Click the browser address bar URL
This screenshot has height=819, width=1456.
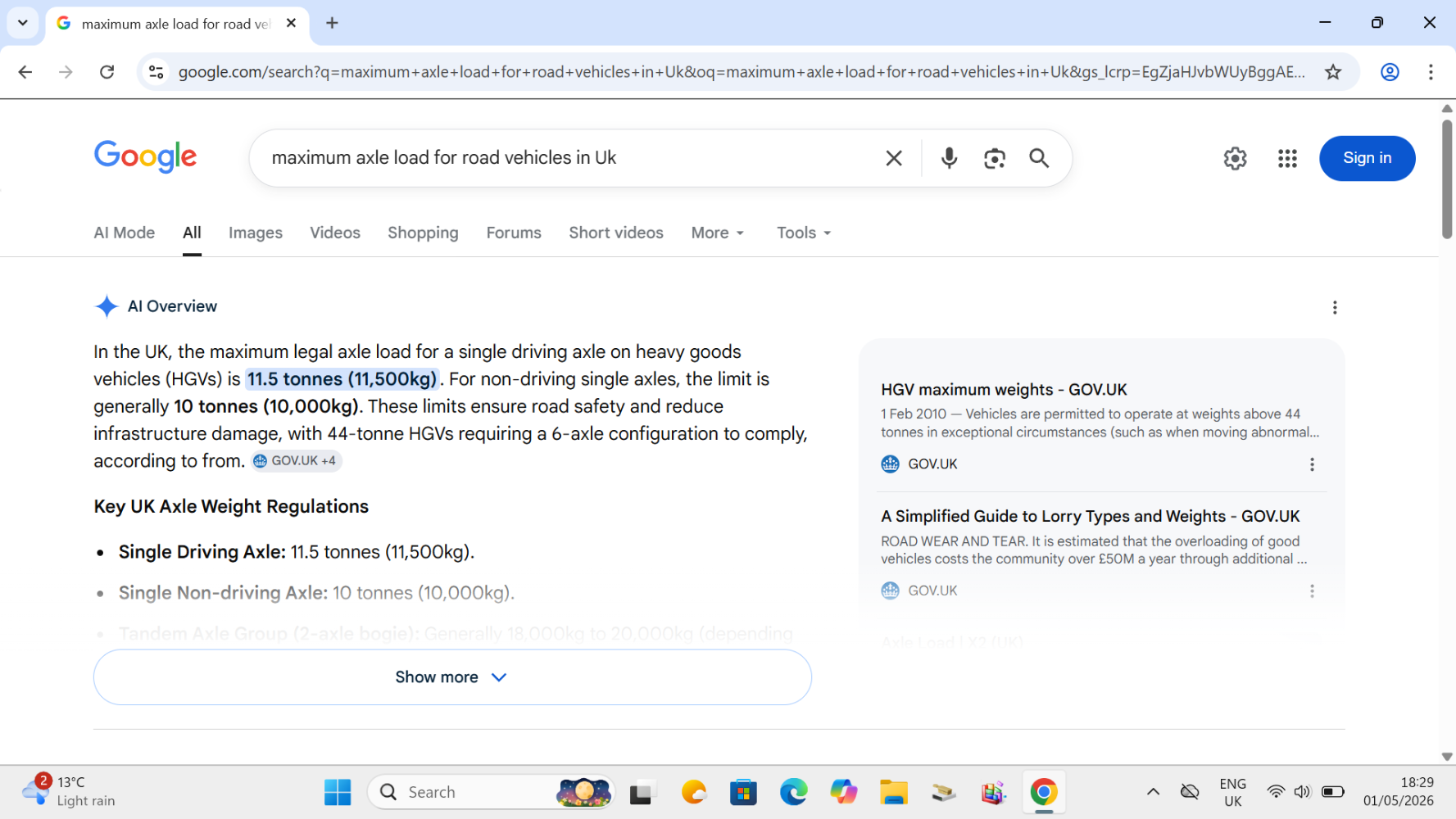point(742,72)
